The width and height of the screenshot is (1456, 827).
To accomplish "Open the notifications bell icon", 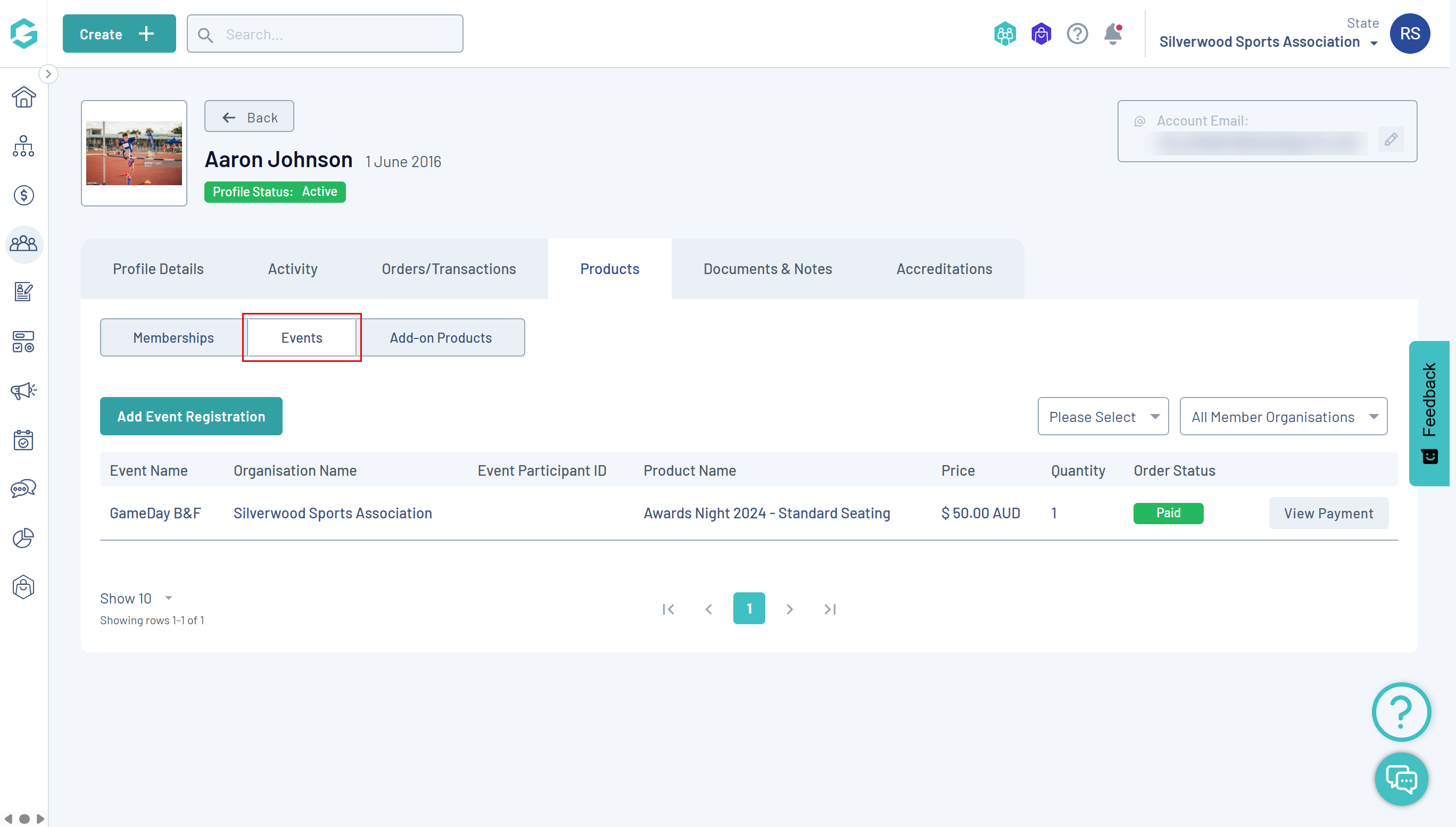I will click(1112, 34).
